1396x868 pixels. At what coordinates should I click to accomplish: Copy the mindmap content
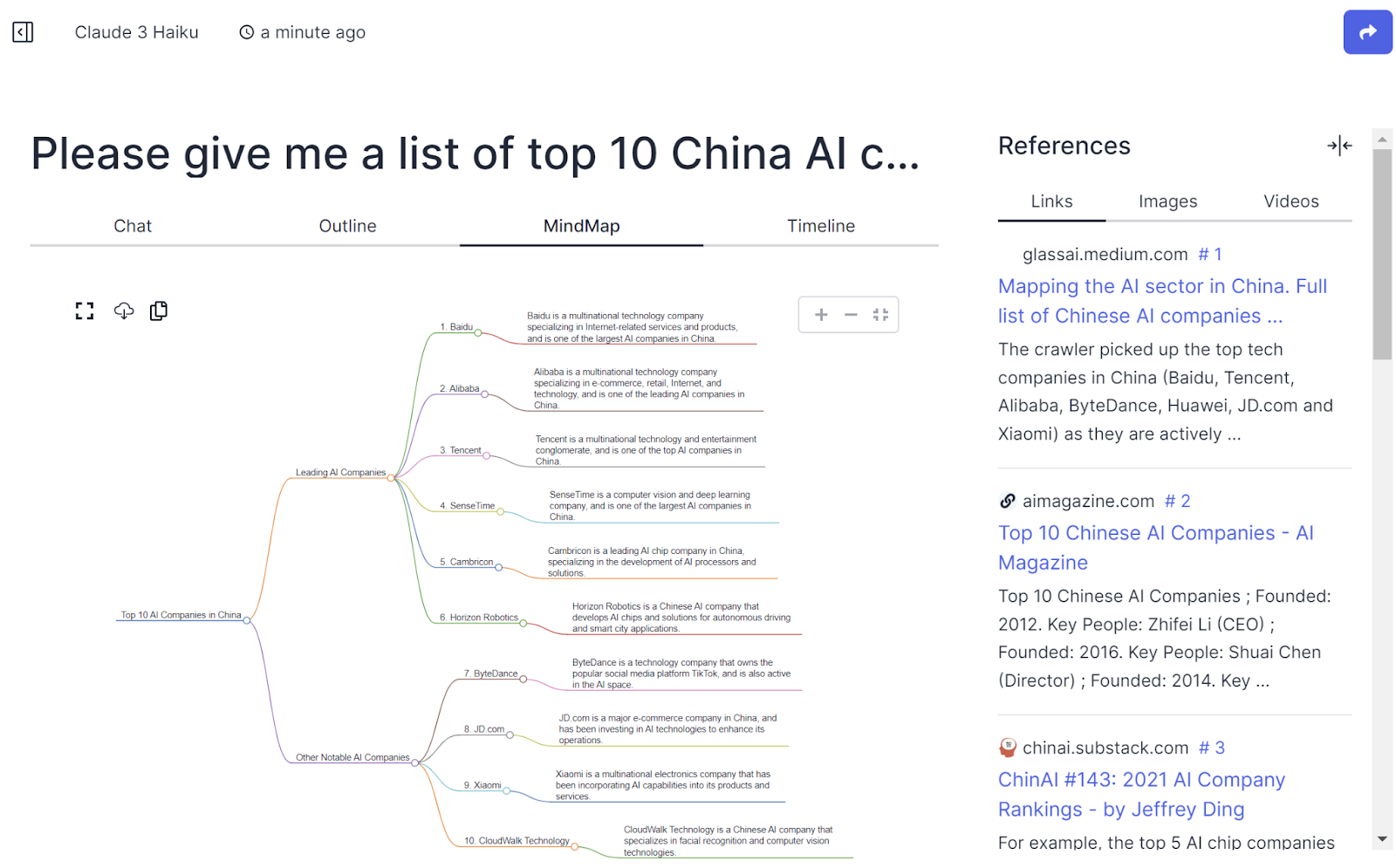(x=159, y=311)
